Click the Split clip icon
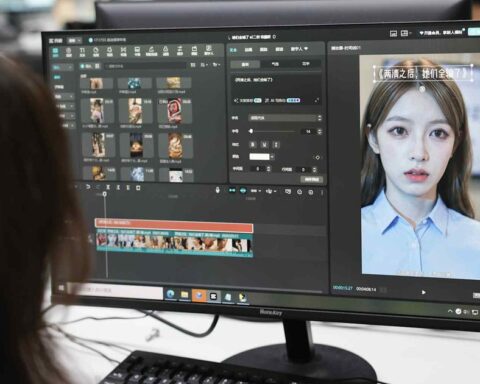This screenshot has width=480, height=384. click(x=108, y=188)
